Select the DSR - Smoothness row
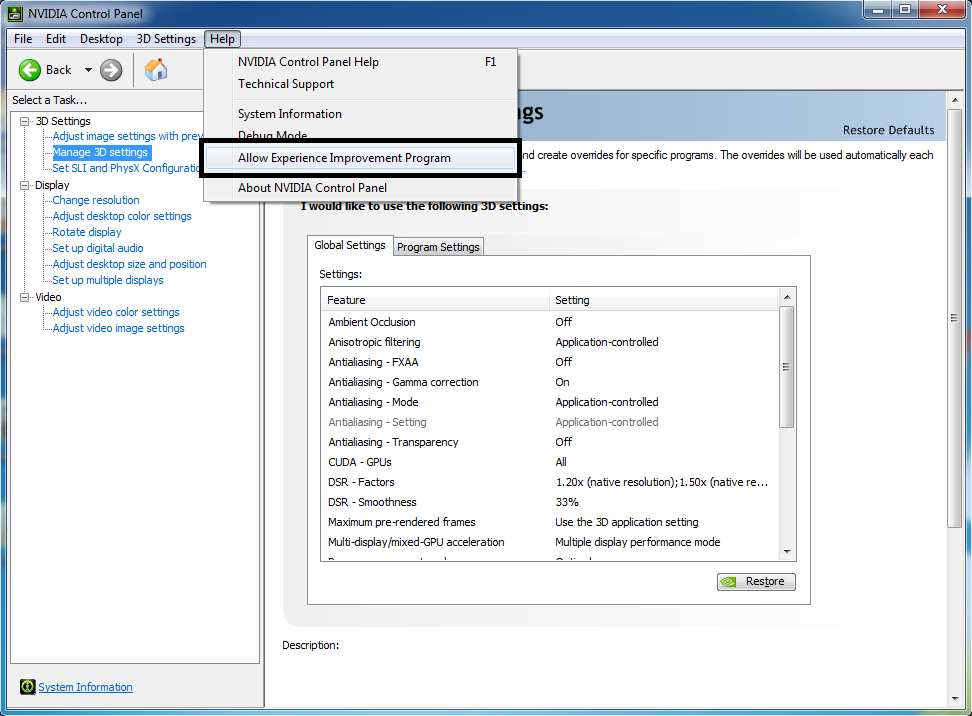 point(549,502)
